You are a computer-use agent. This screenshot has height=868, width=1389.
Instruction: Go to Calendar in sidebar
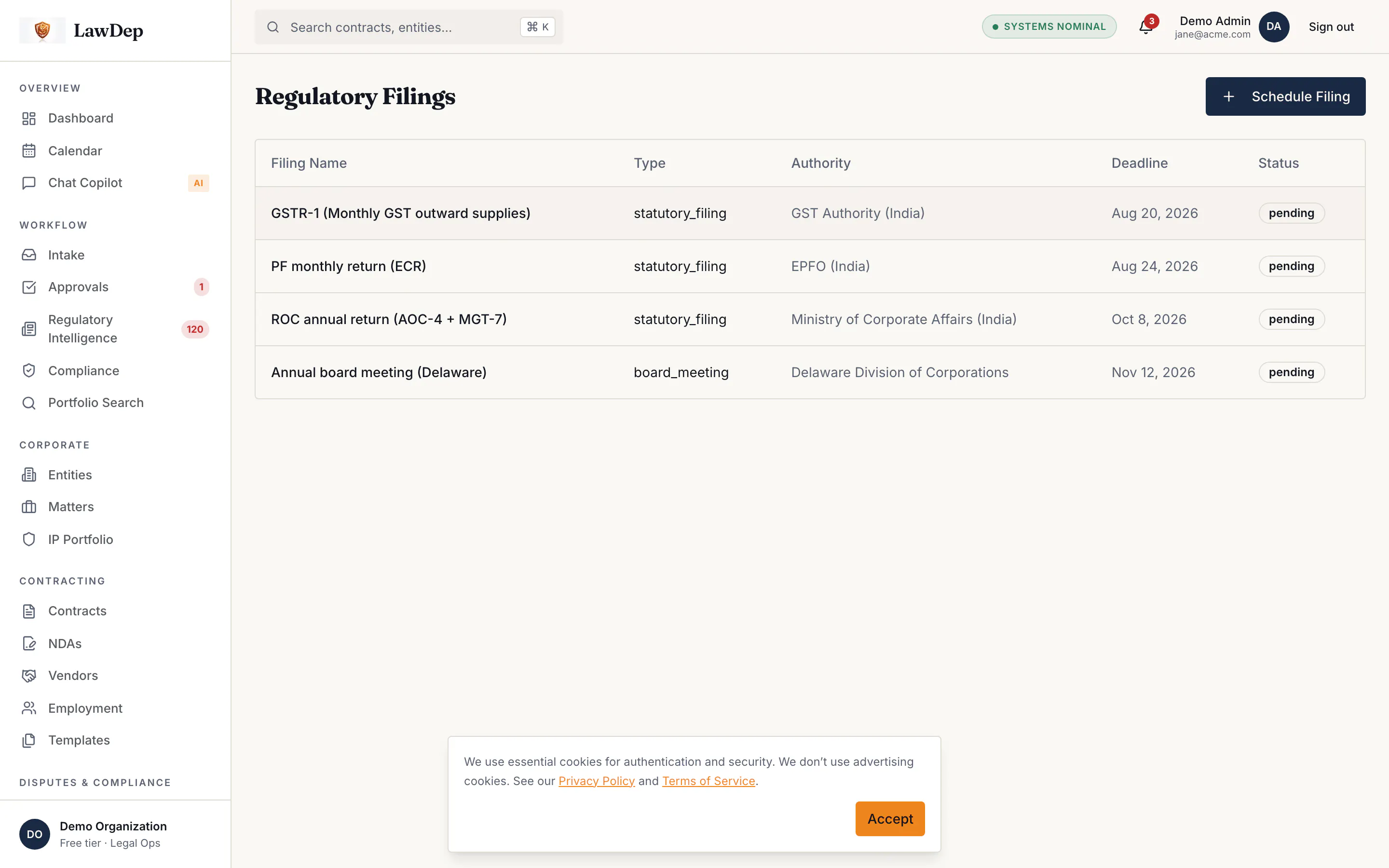115,151
